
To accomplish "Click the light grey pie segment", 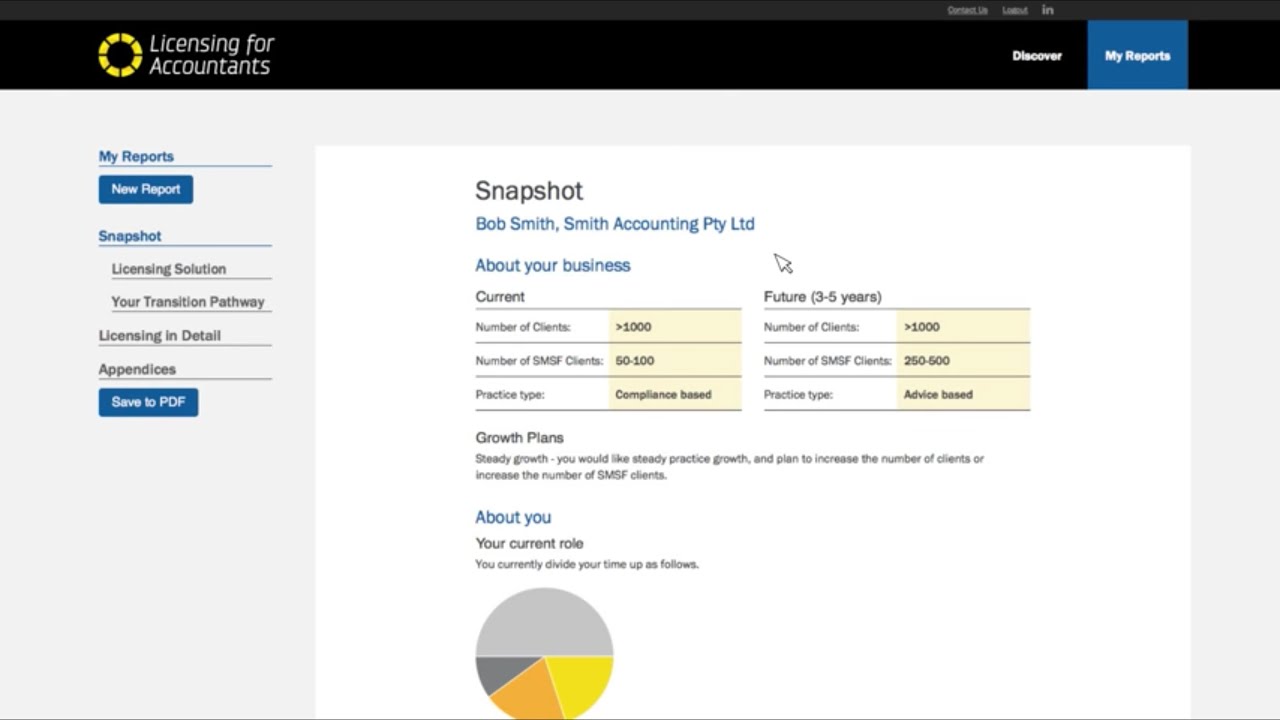I will coord(544,620).
